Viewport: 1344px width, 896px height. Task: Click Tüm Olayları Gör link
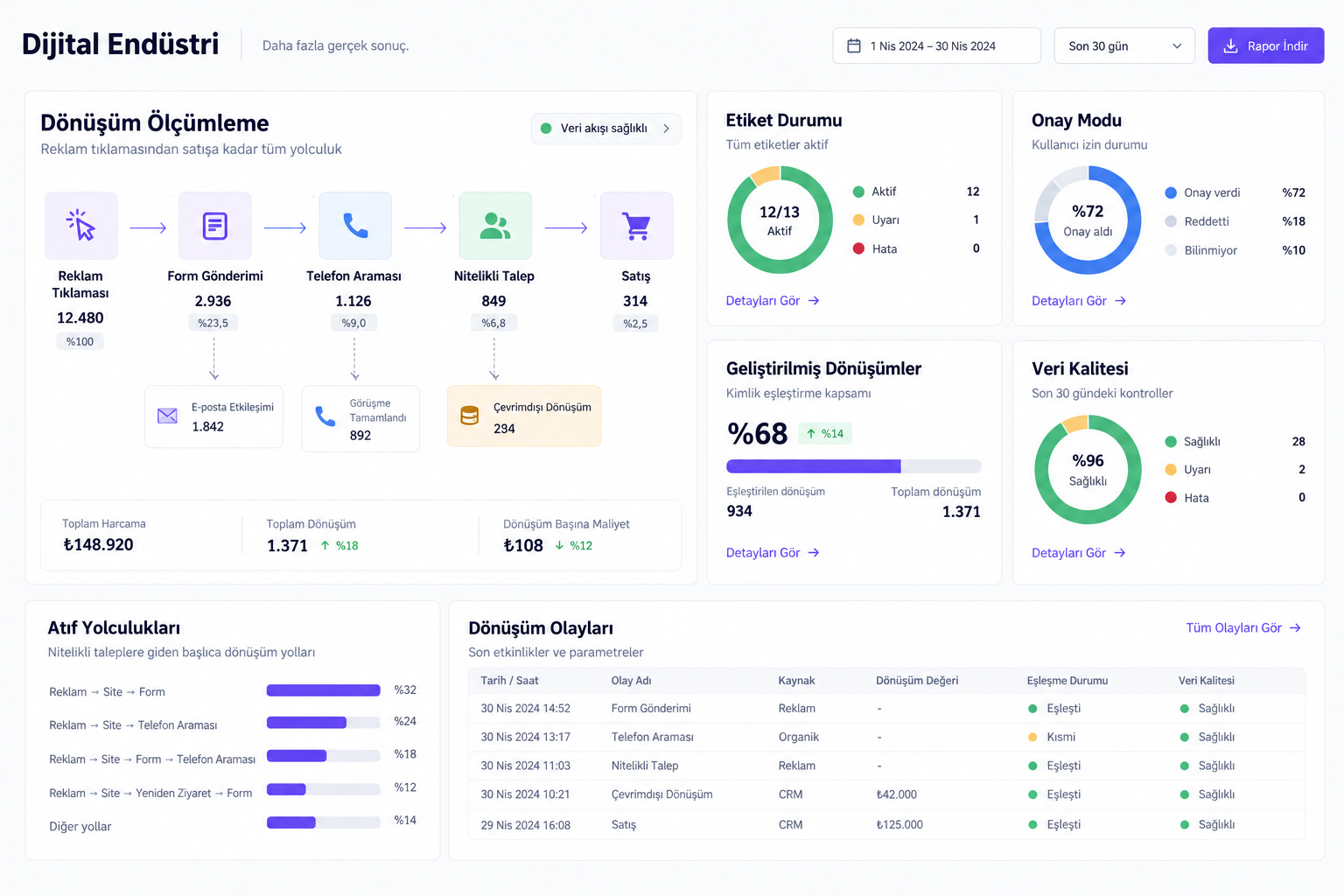click(x=1243, y=628)
